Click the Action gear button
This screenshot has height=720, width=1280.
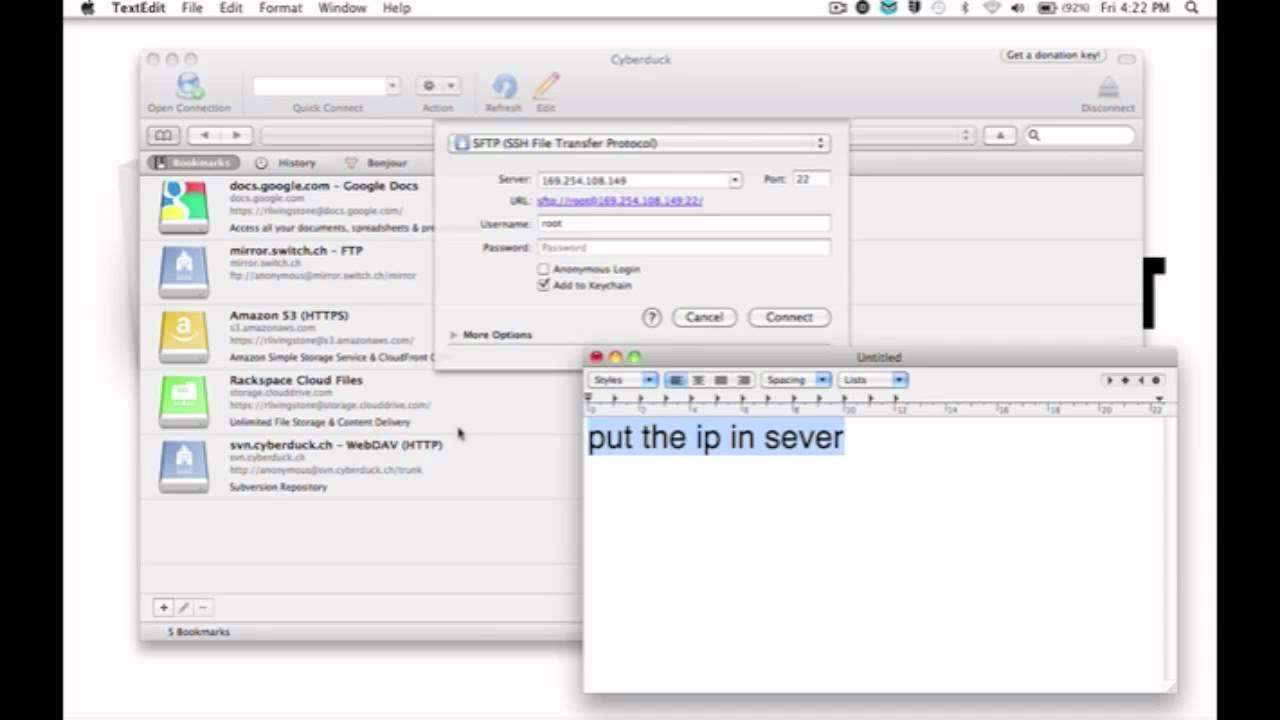437,86
